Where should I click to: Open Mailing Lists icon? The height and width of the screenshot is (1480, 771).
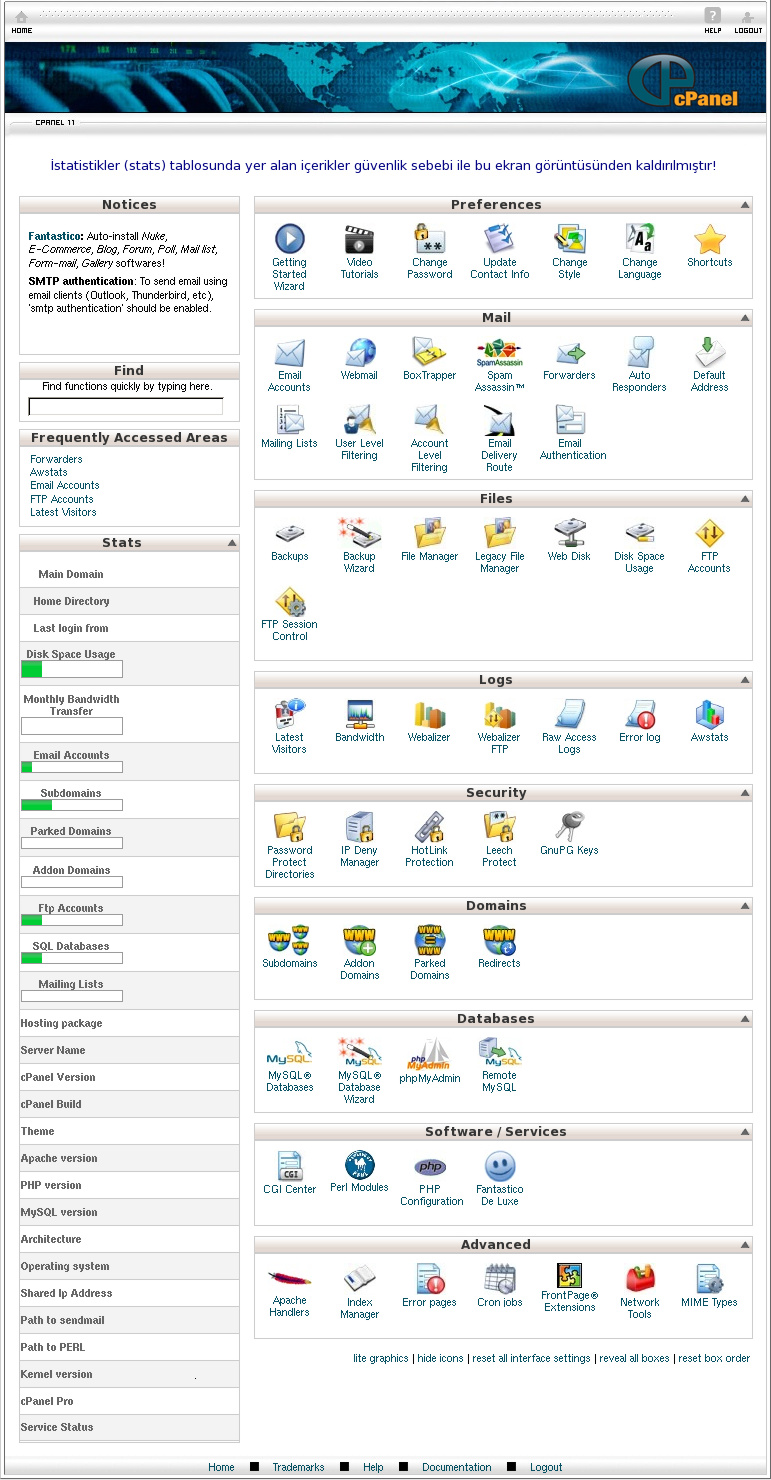click(290, 421)
